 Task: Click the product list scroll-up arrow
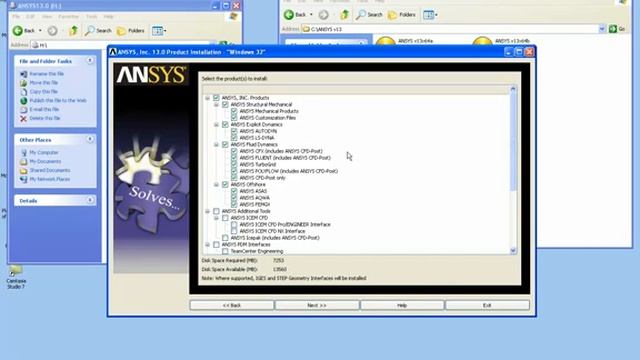pyautogui.click(x=513, y=89)
